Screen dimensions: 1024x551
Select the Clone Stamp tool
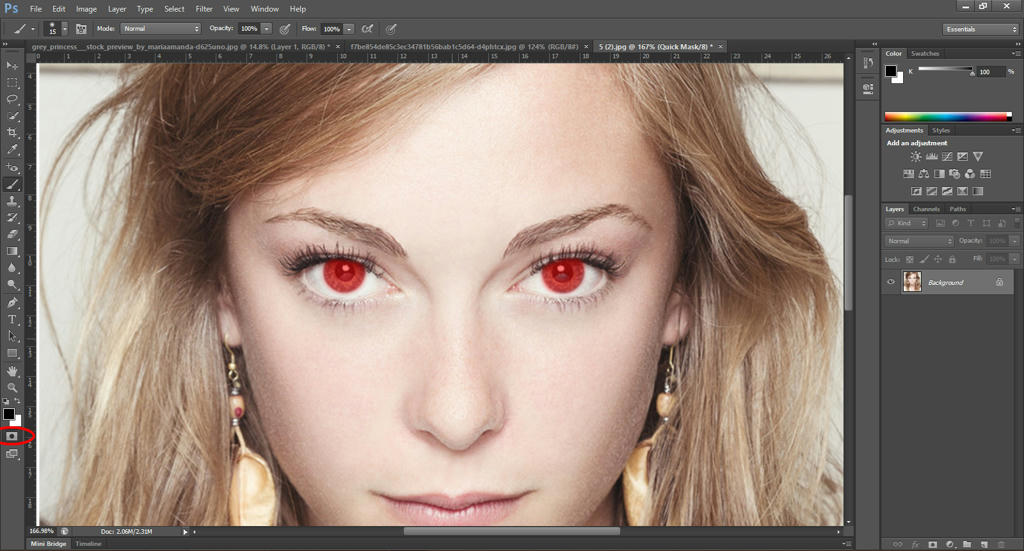coord(12,201)
